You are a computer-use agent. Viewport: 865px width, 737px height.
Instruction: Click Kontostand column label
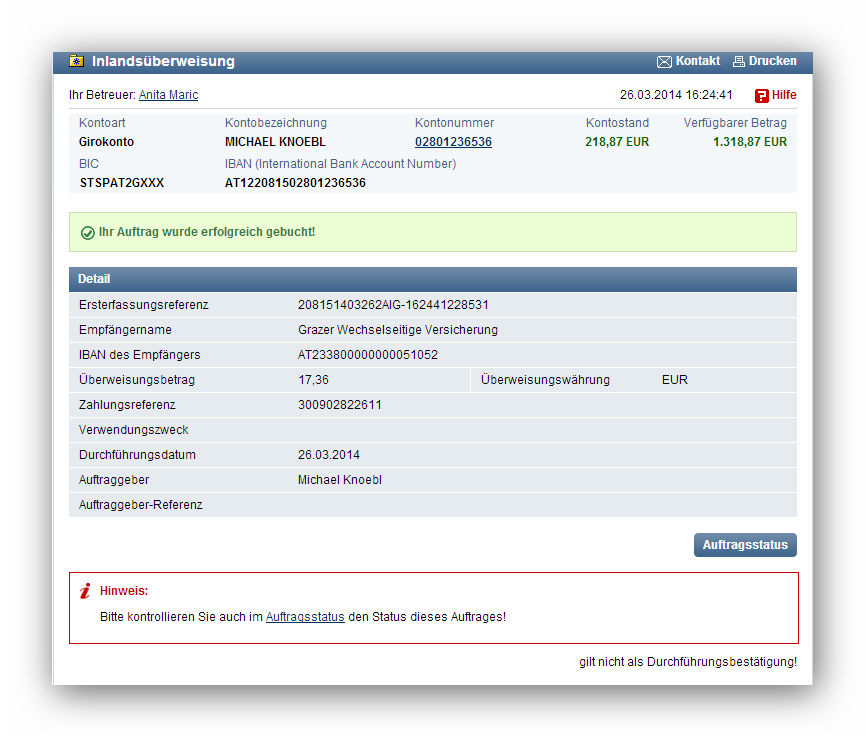point(617,122)
